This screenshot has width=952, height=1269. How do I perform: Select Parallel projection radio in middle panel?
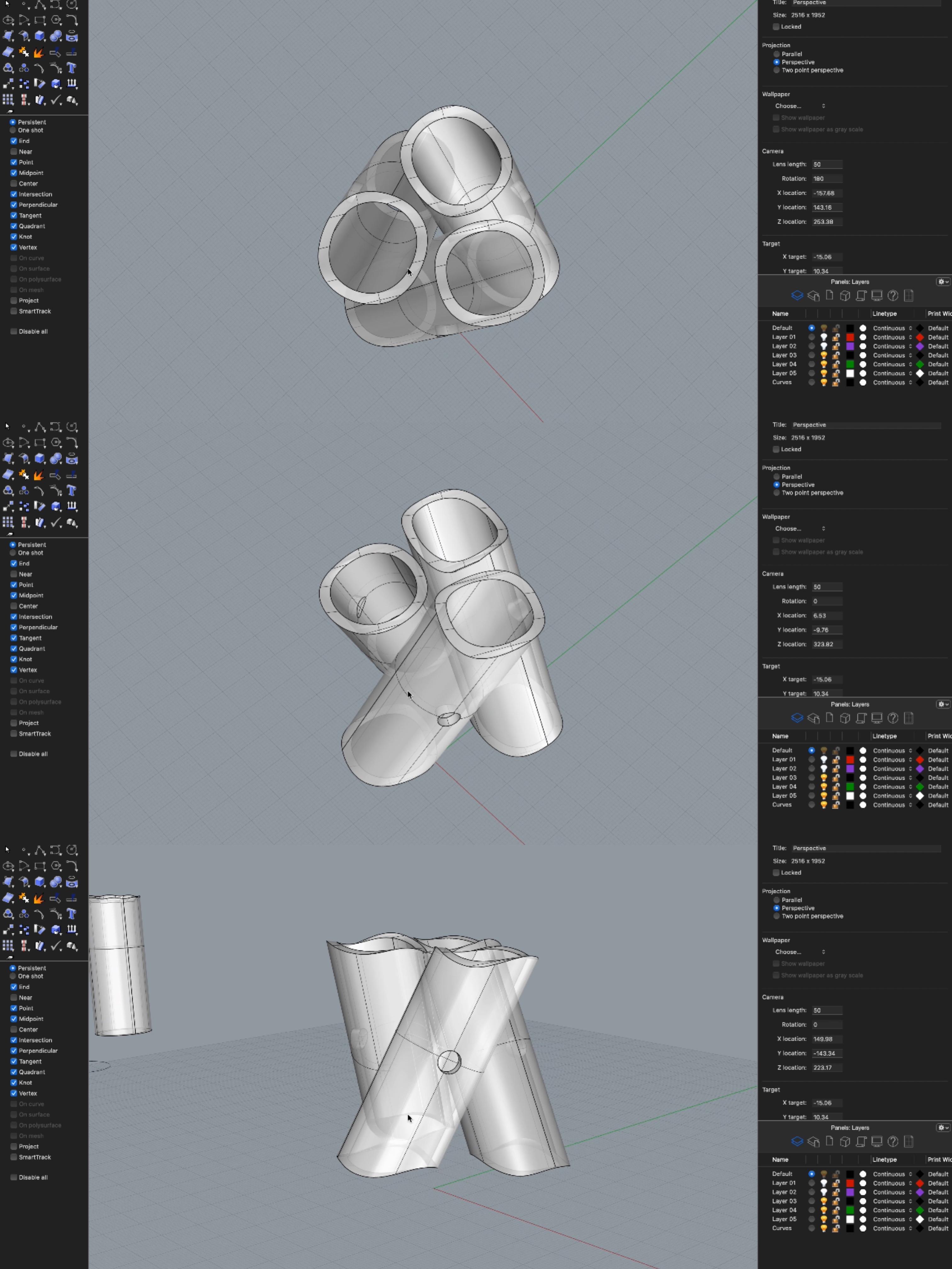coord(777,477)
